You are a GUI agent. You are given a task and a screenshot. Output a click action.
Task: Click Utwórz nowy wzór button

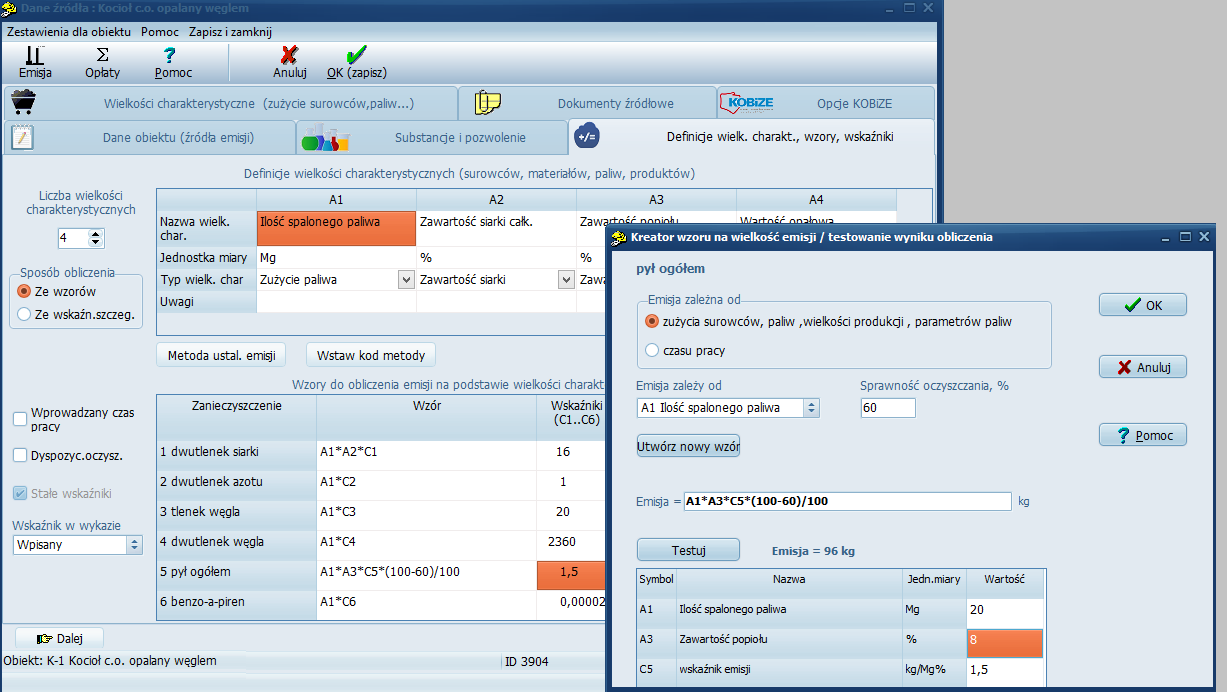688,445
